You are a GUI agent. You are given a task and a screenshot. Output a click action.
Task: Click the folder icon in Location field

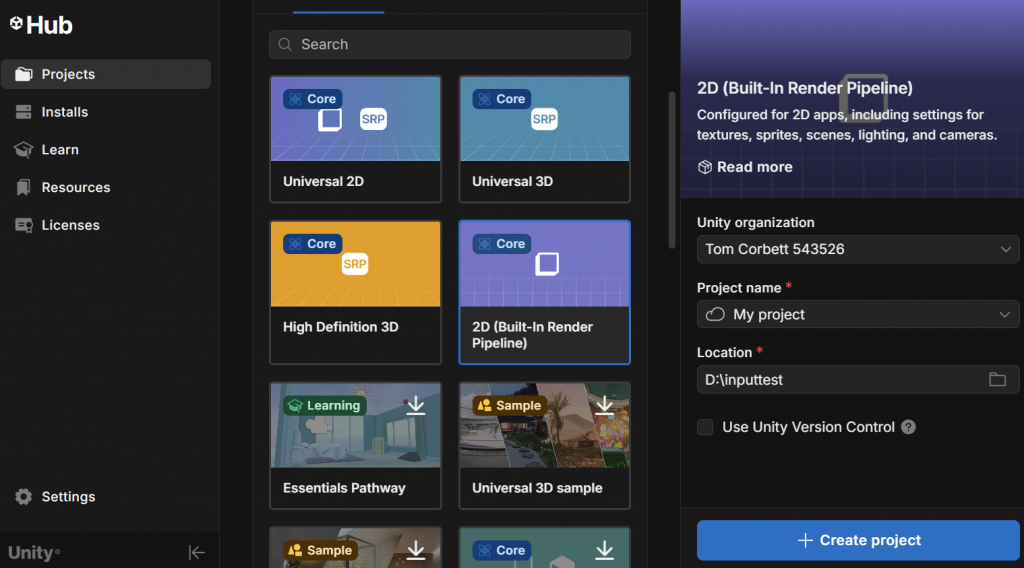coord(997,380)
